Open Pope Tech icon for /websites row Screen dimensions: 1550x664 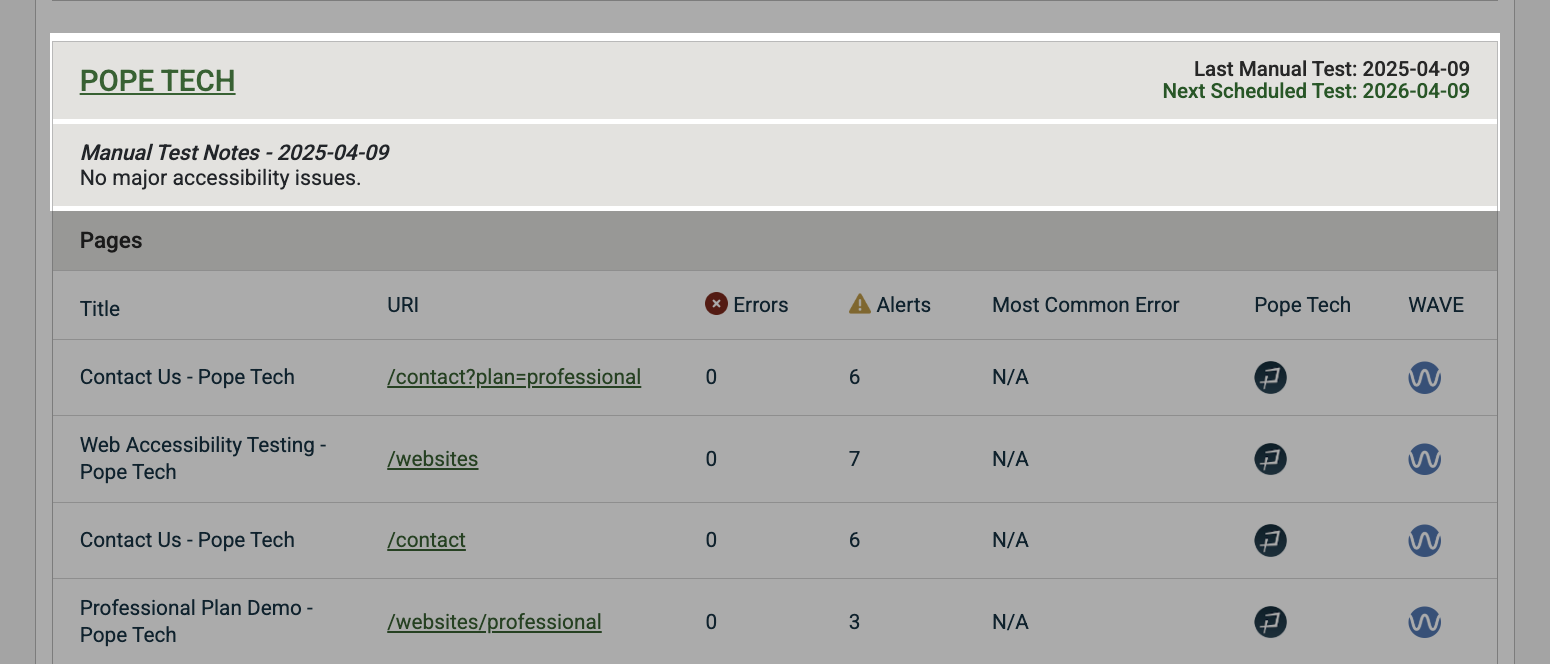coord(1270,459)
